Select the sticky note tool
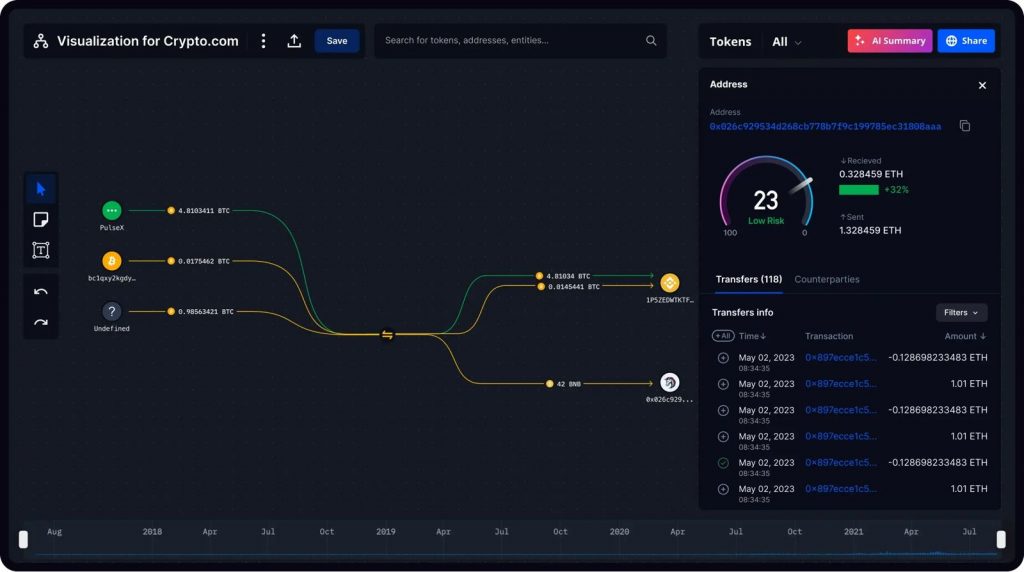This screenshot has height=572, width=1024. click(x=41, y=219)
